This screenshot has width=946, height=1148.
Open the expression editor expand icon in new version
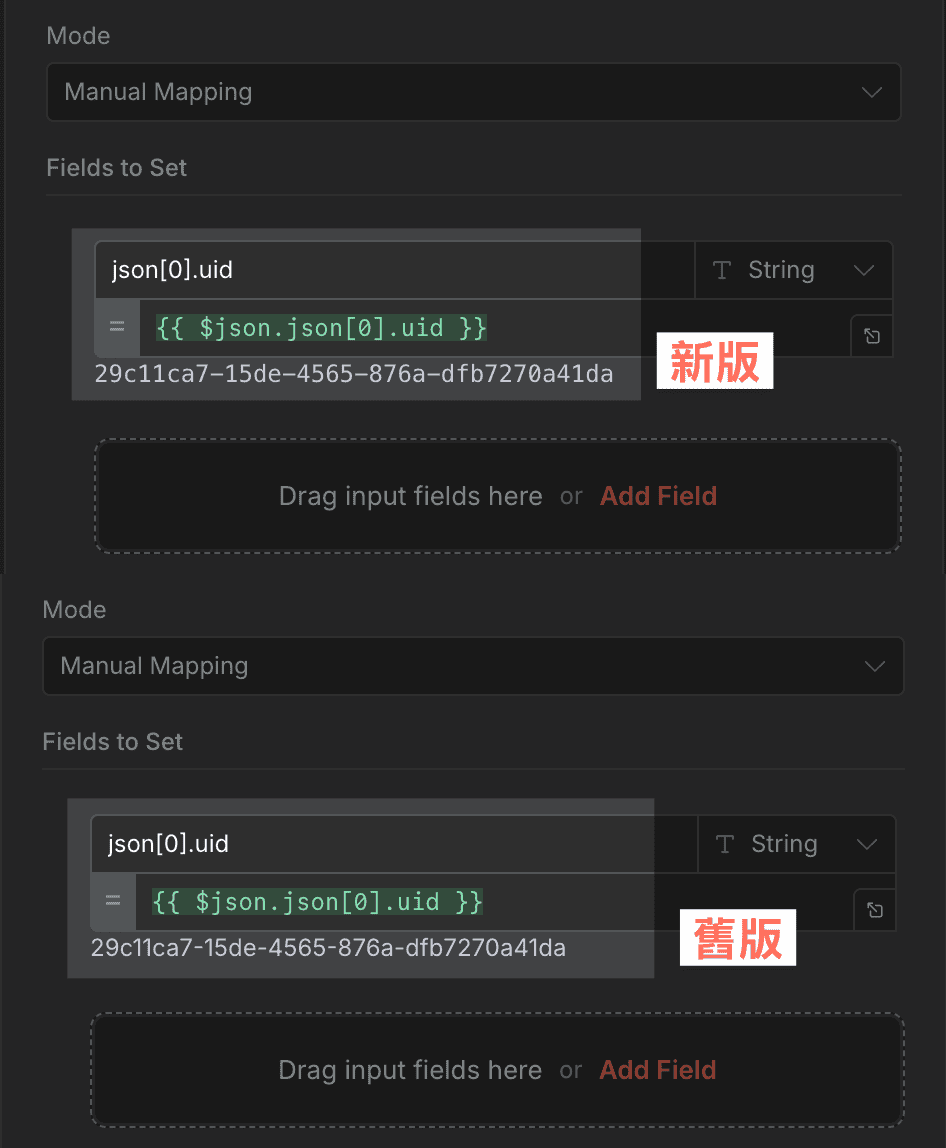(871, 336)
